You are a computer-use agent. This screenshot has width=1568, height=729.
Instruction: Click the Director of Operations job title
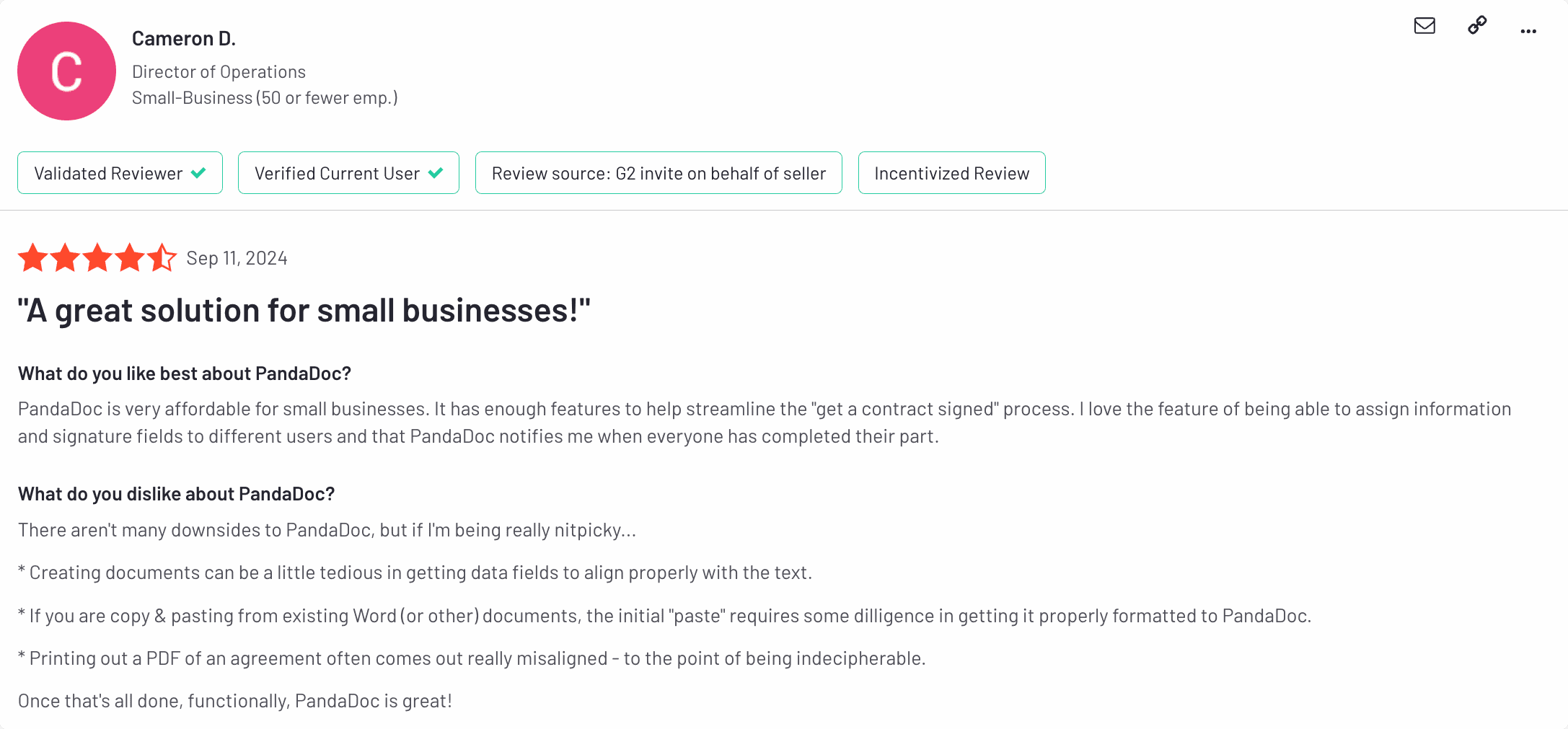coord(219,72)
